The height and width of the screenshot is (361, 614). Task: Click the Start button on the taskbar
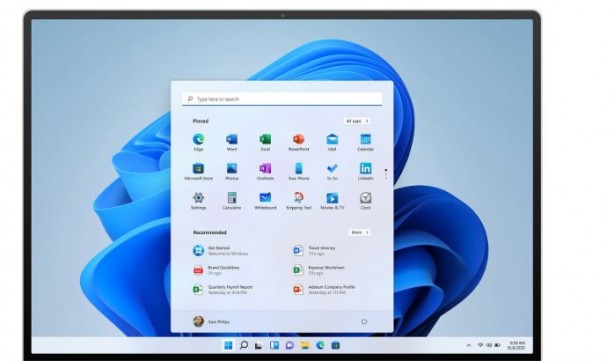(228, 345)
